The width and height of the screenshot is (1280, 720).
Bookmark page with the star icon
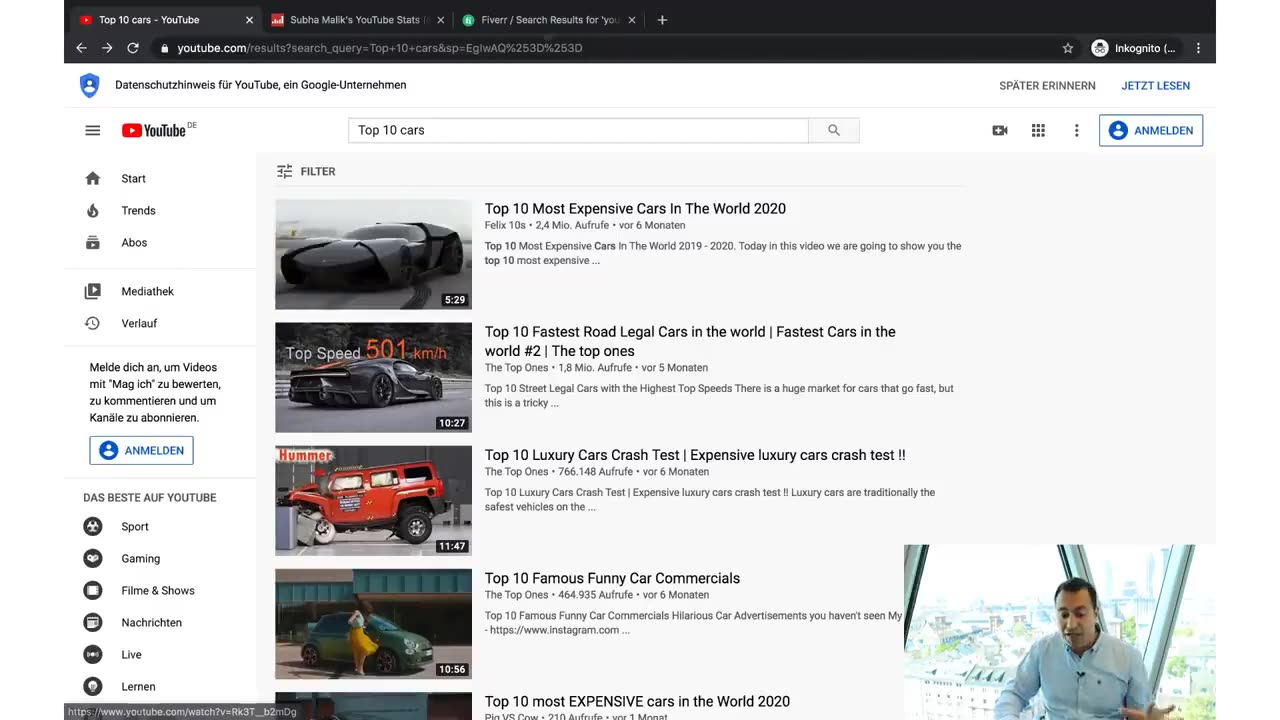click(1068, 48)
